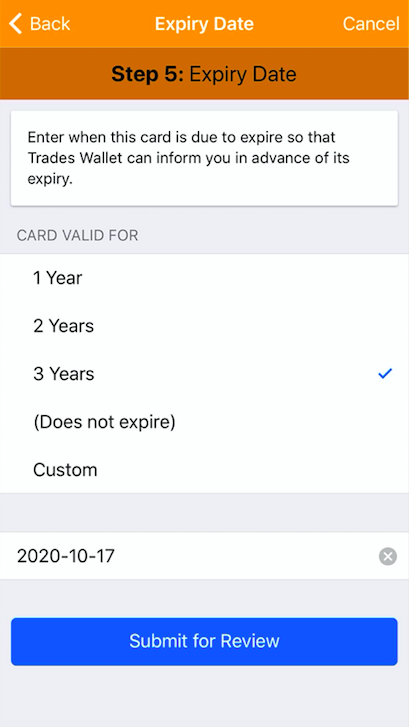Tap the Expiry Date navigation title
The height and width of the screenshot is (727, 409).
[x=204, y=24]
